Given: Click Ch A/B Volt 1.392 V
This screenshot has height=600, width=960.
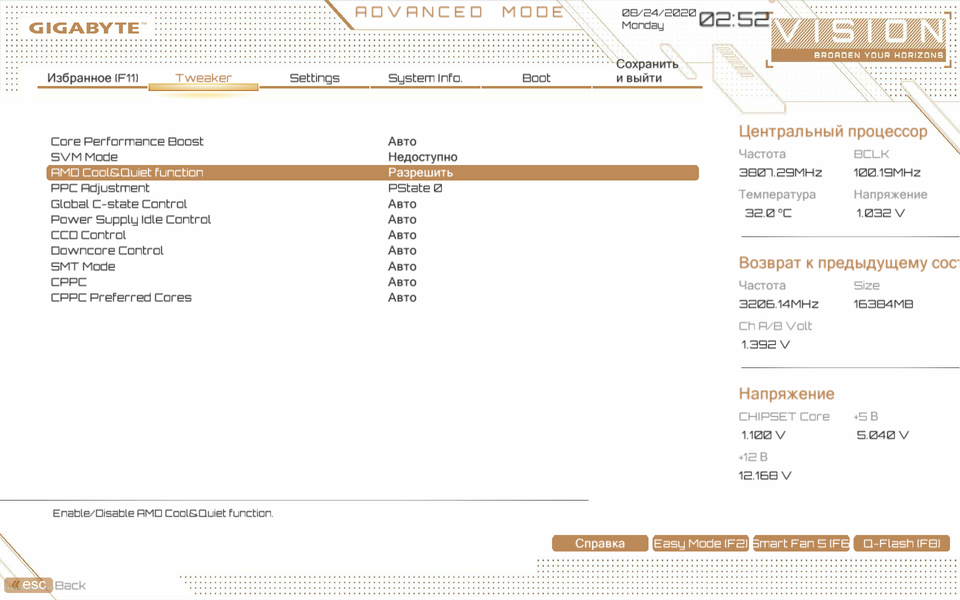Looking at the screenshot, I should pyautogui.click(x=765, y=345).
